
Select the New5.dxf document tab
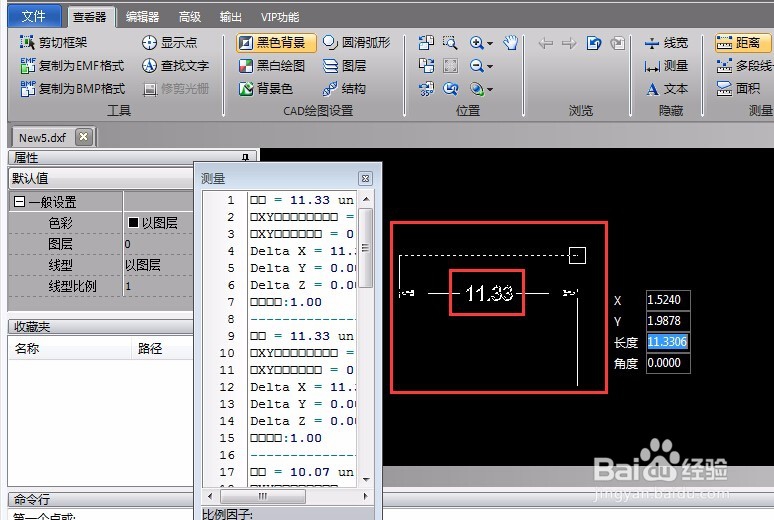[x=42, y=137]
